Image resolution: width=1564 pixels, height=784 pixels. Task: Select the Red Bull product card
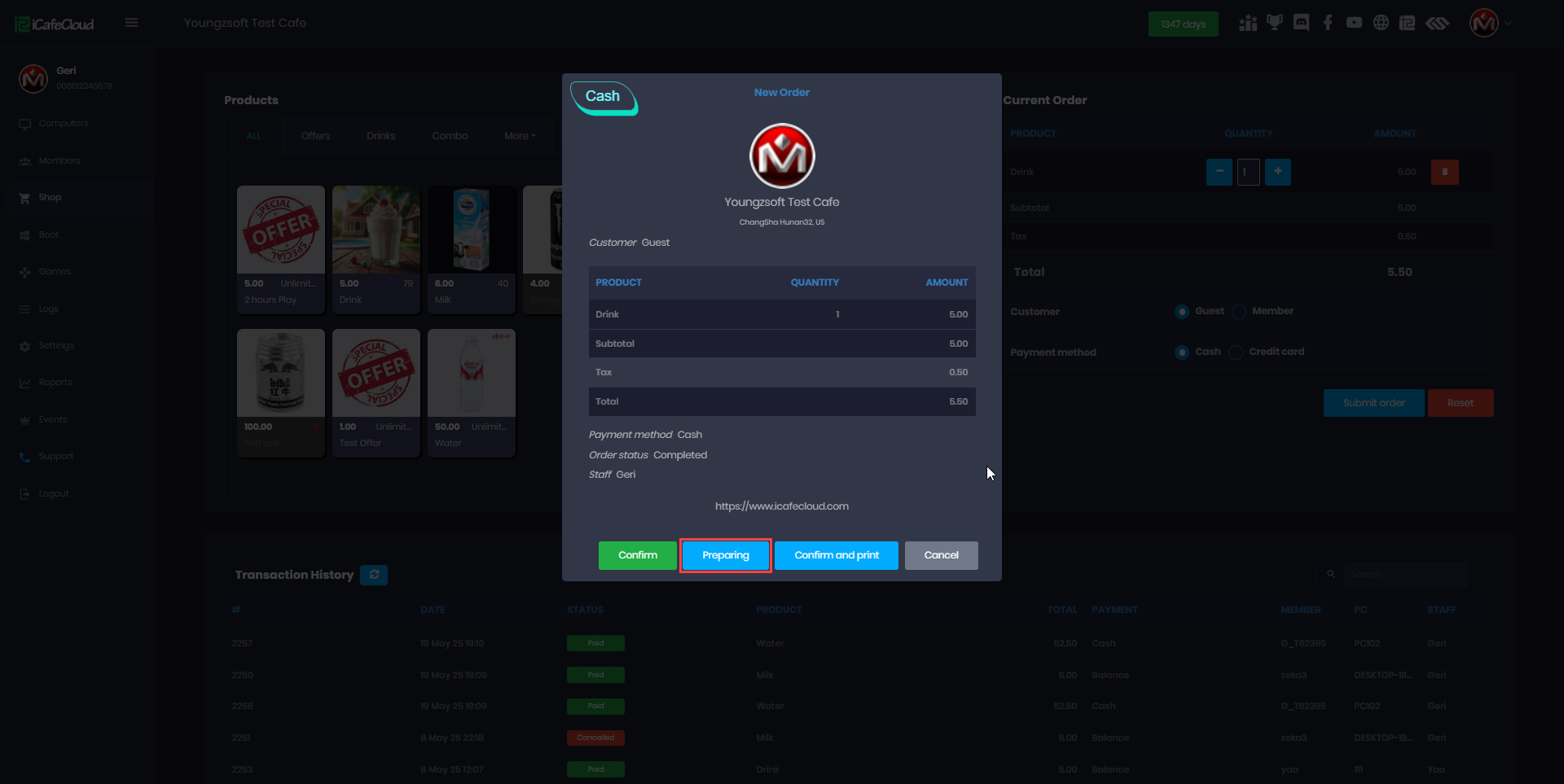click(281, 392)
